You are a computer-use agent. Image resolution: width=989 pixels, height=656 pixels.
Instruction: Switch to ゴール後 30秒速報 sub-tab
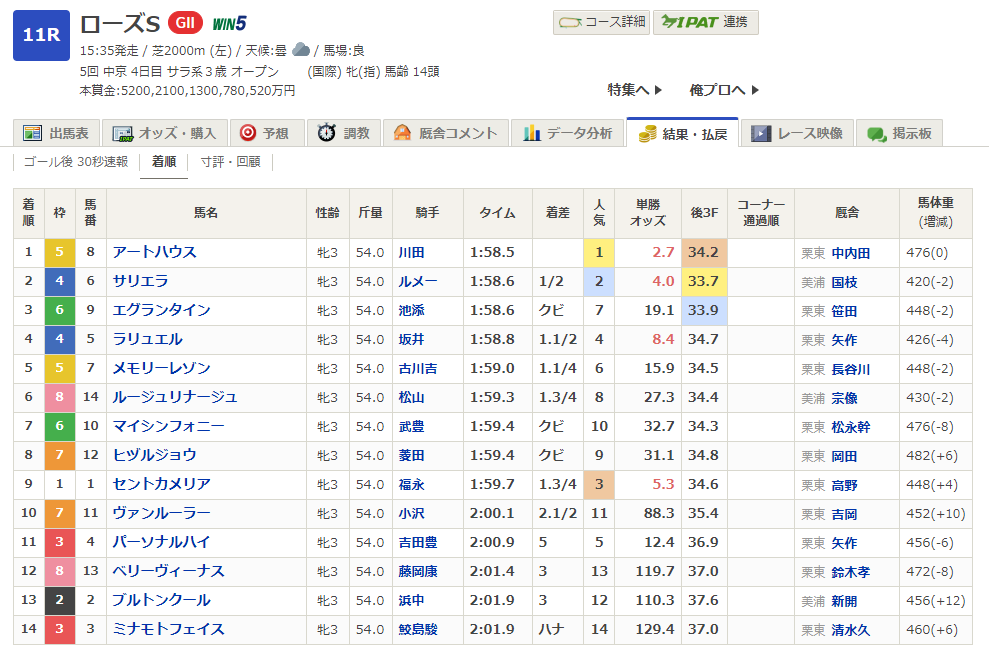pyautogui.click(x=76, y=162)
